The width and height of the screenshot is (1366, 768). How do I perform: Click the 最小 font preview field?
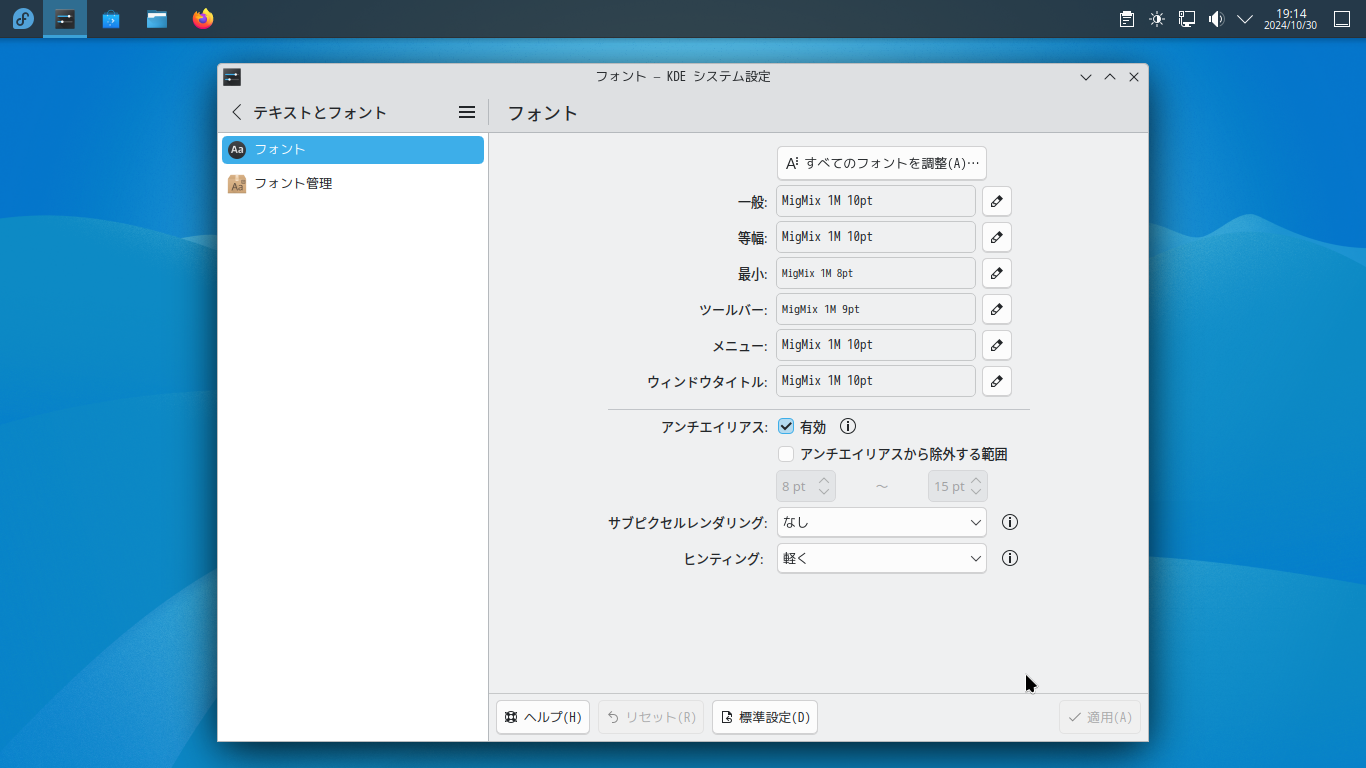click(876, 273)
